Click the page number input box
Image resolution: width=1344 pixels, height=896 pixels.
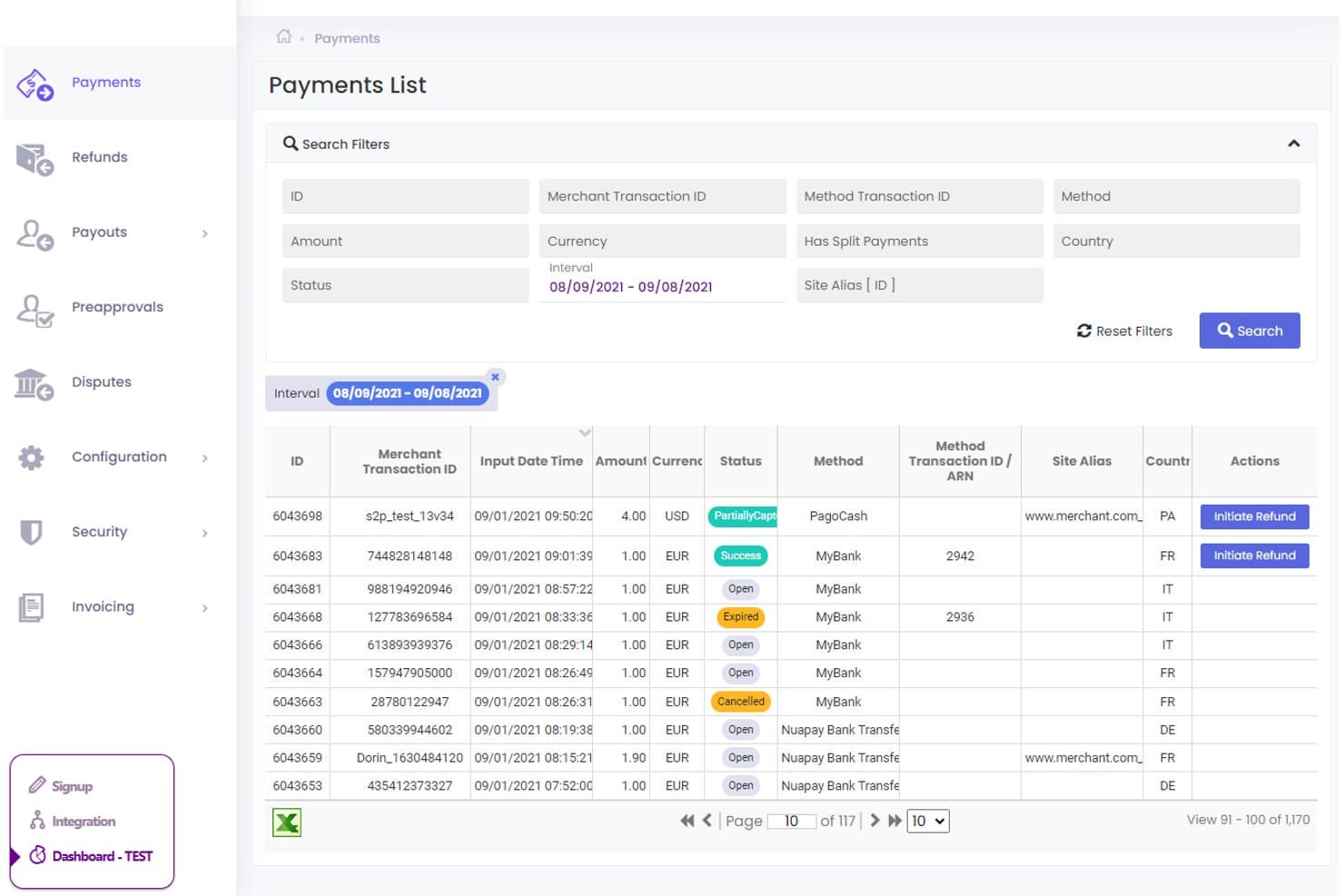click(792, 822)
